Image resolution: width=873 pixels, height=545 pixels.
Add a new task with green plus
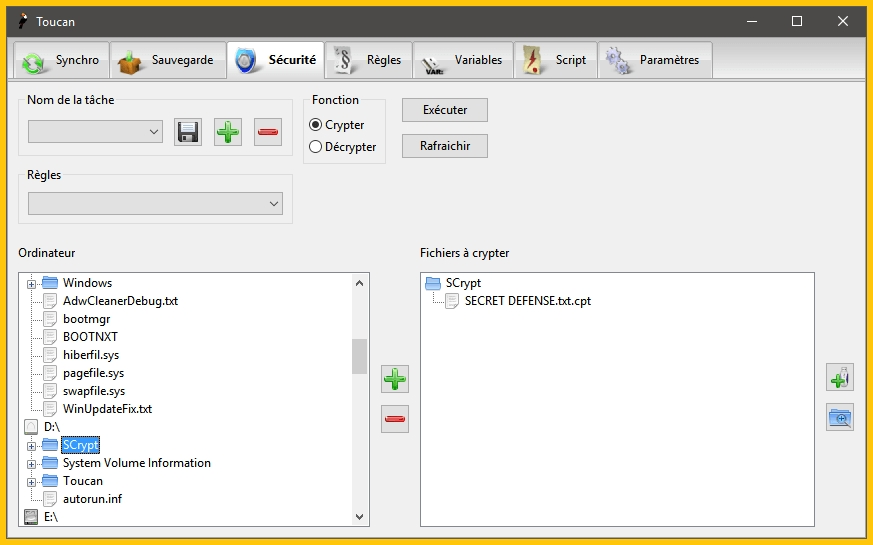pos(228,132)
